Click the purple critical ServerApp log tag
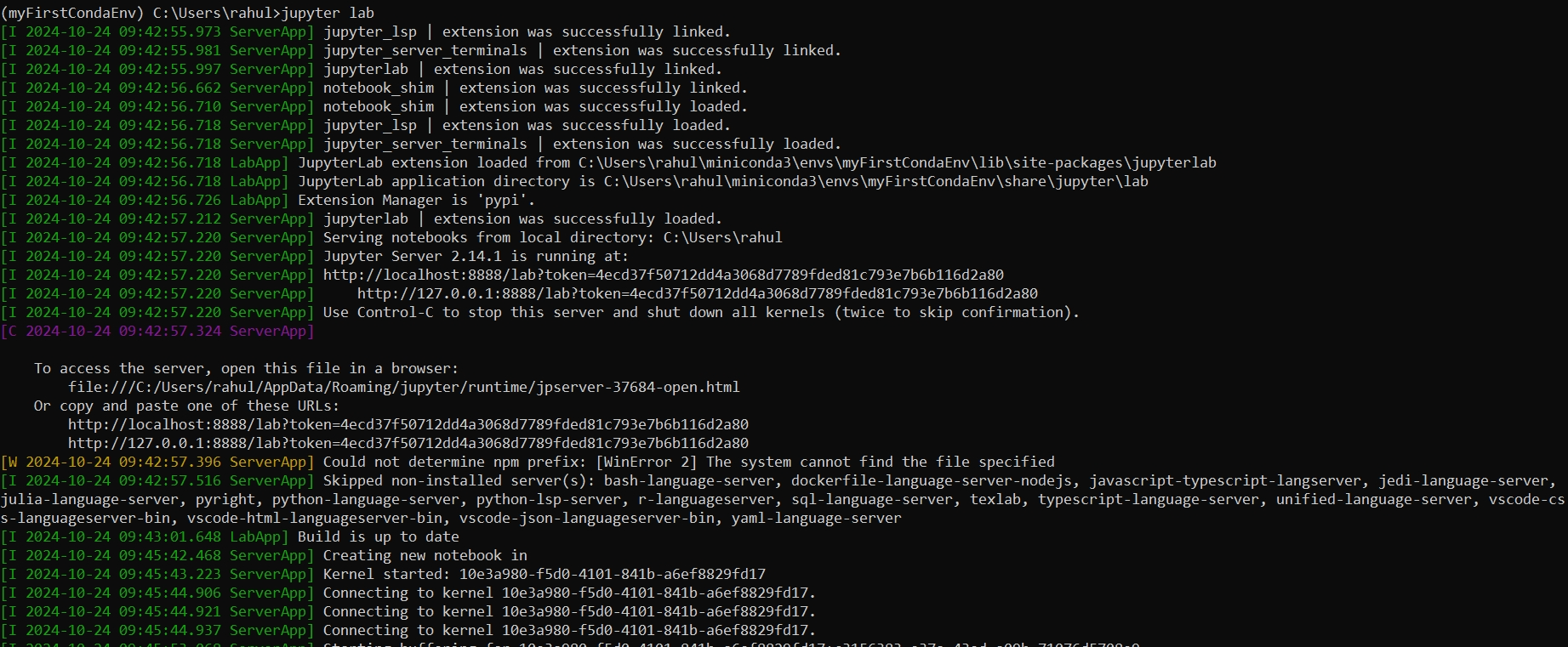 (x=157, y=331)
